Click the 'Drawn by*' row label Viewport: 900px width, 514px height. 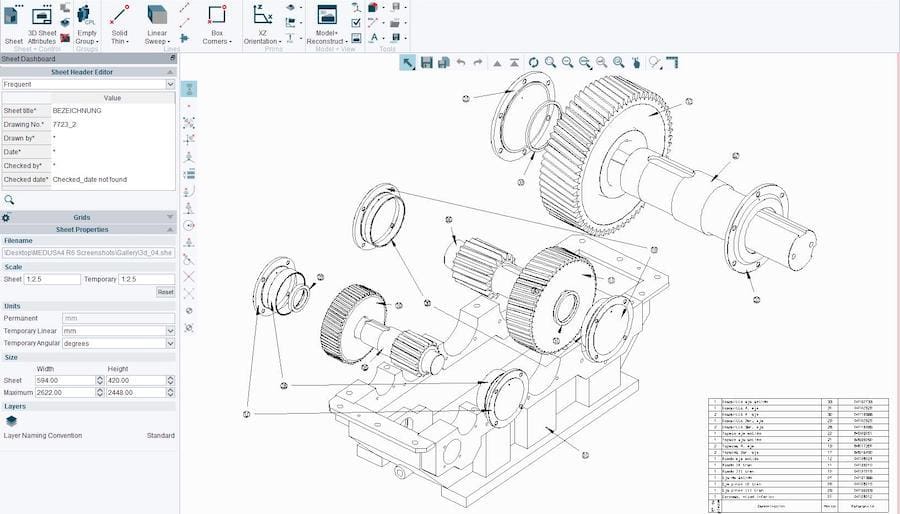[x=19, y=138]
